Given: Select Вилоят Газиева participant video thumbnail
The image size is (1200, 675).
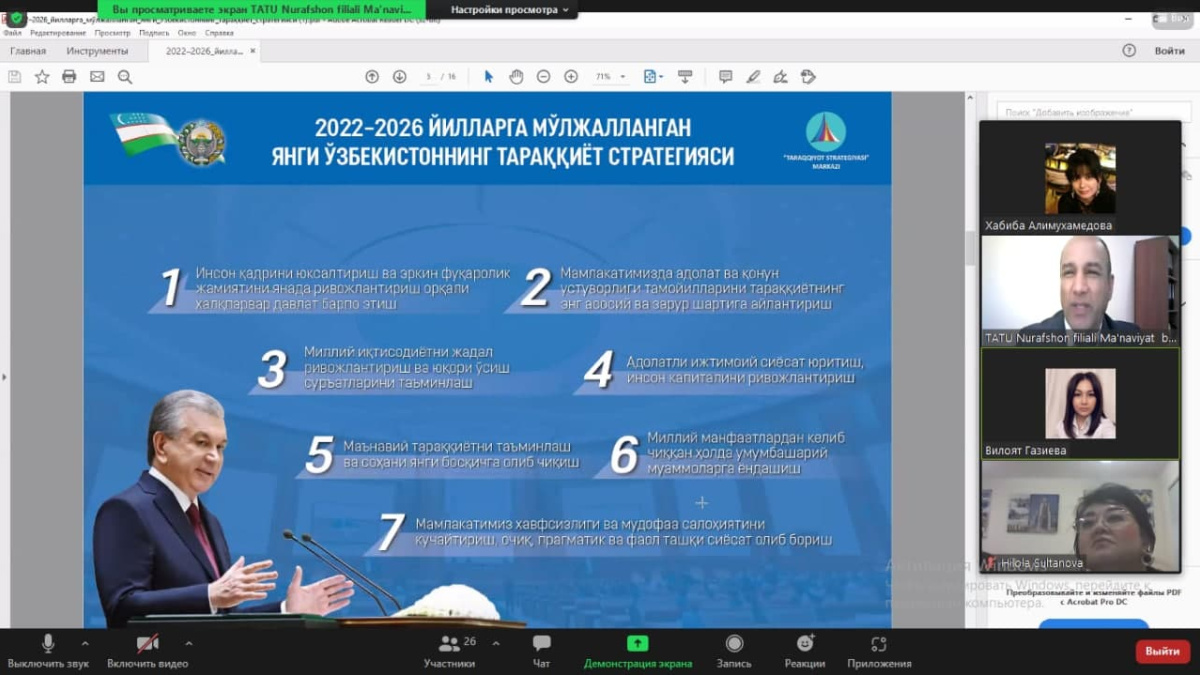Looking at the screenshot, I should tap(1080, 403).
